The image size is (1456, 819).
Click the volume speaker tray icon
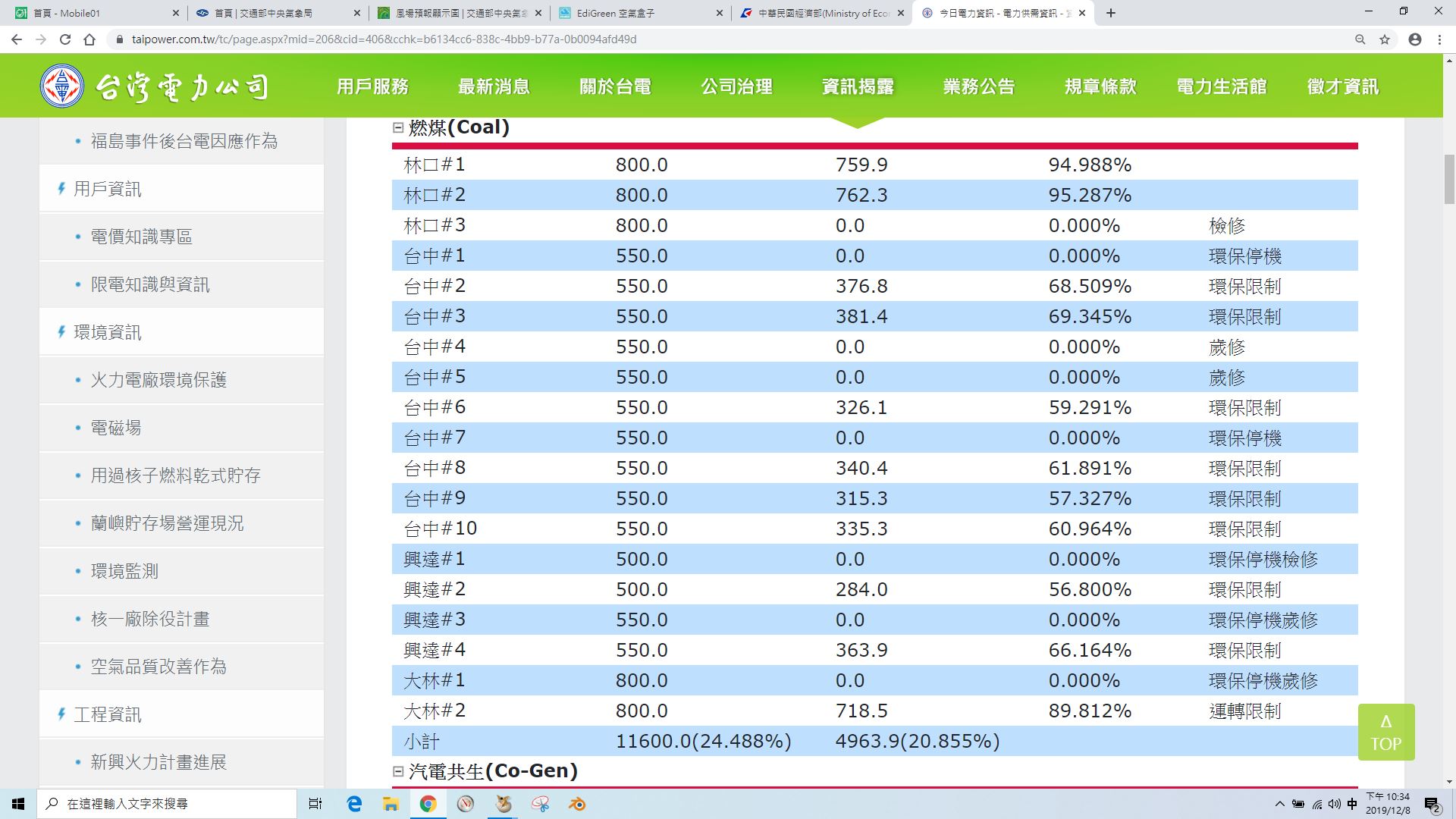point(1335,804)
